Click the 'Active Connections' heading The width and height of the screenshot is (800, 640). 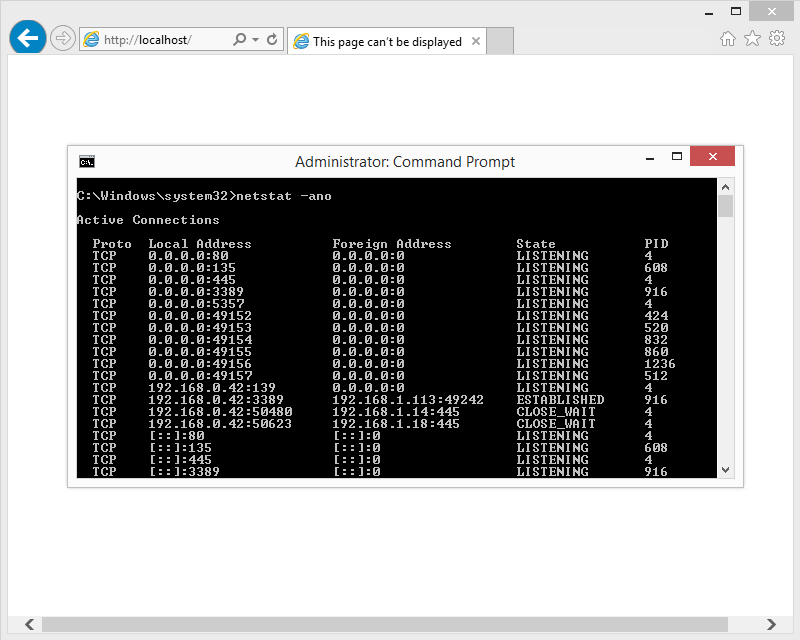[148, 220]
